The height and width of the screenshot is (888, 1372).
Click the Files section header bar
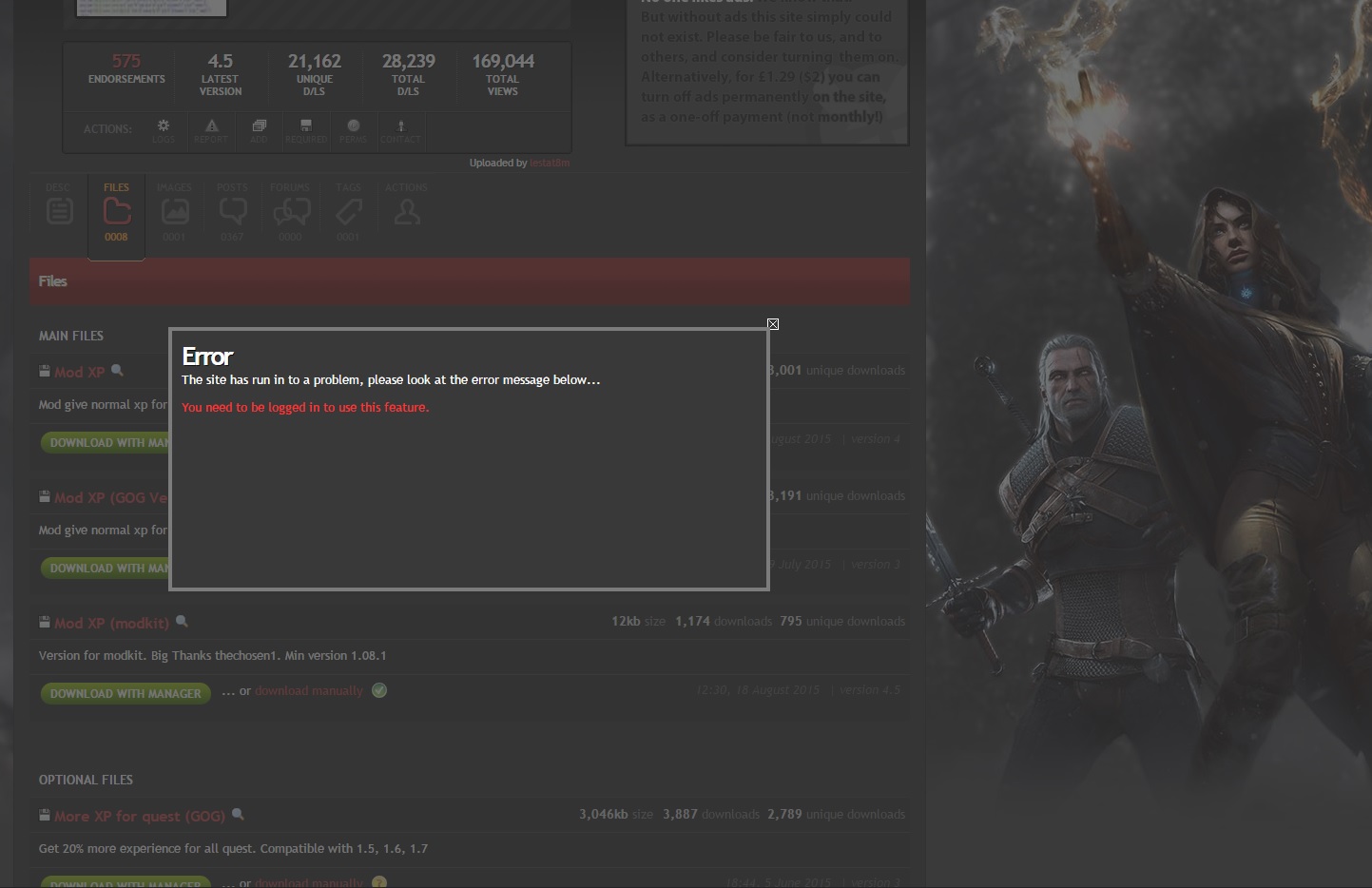point(470,280)
